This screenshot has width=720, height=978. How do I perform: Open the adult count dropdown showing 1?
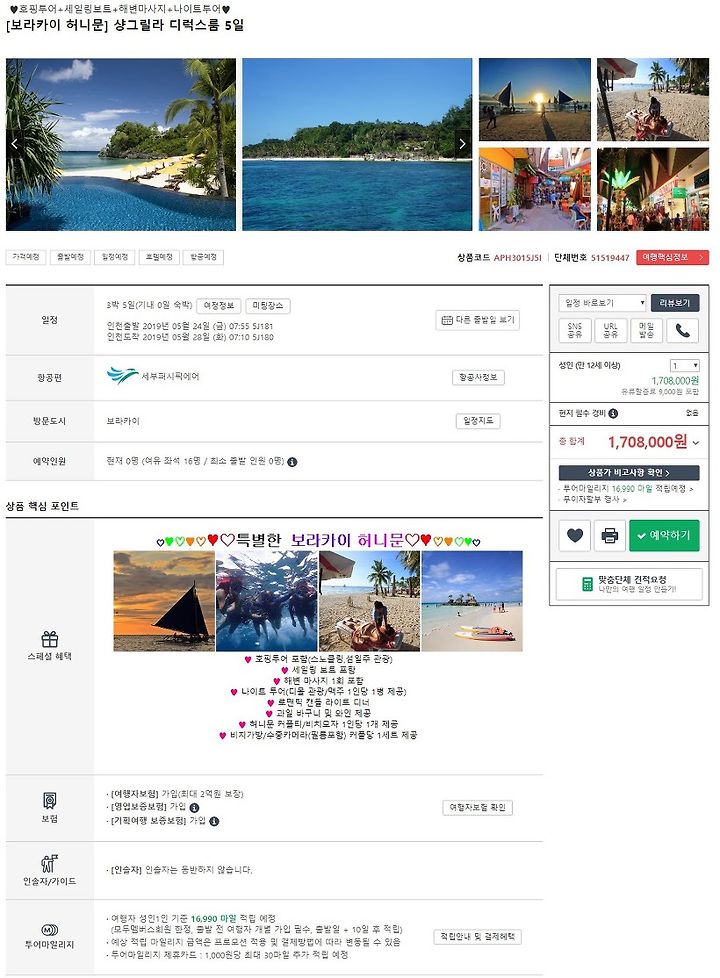tap(684, 366)
